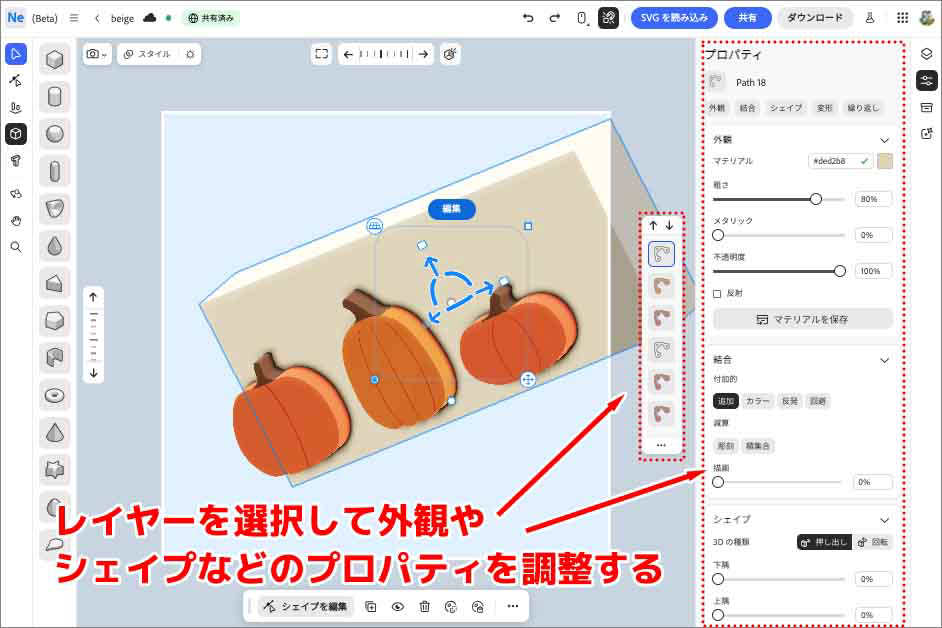Select the arrow selection tool

coord(14,54)
